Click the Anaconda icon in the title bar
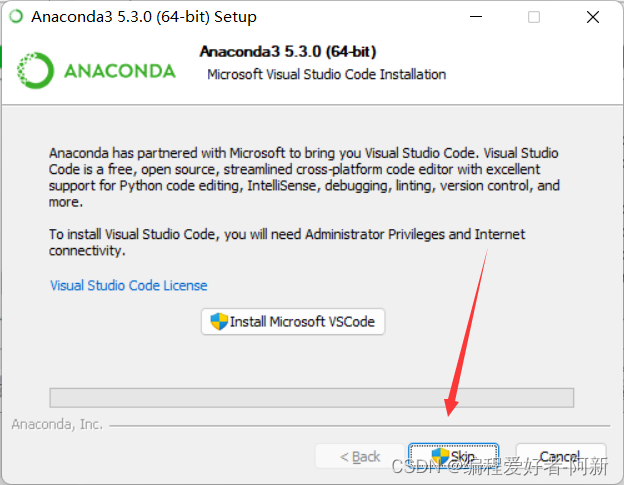Viewport: 624px width, 485px height. (x=15, y=17)
